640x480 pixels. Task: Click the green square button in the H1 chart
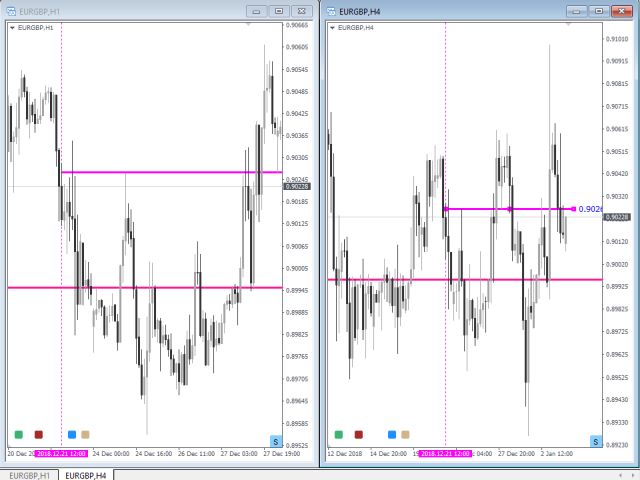[18, 435]
